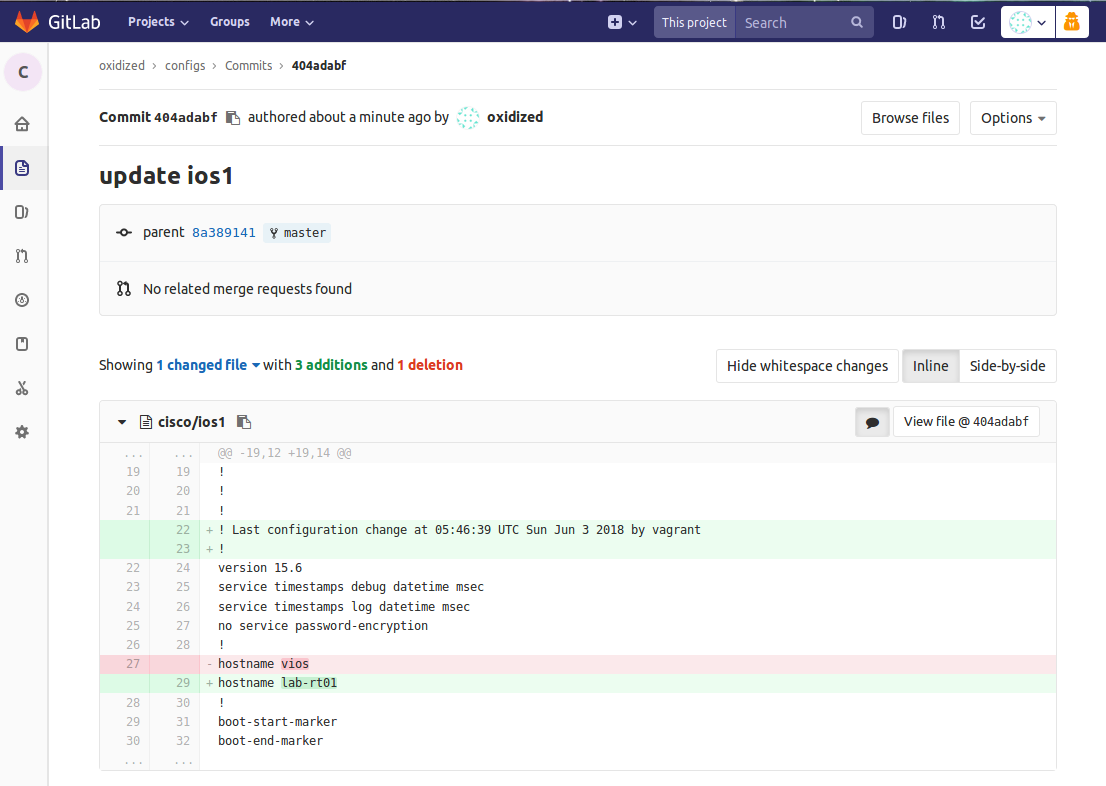
Task: Click the Browse files button
Action: tap(910, 118)
